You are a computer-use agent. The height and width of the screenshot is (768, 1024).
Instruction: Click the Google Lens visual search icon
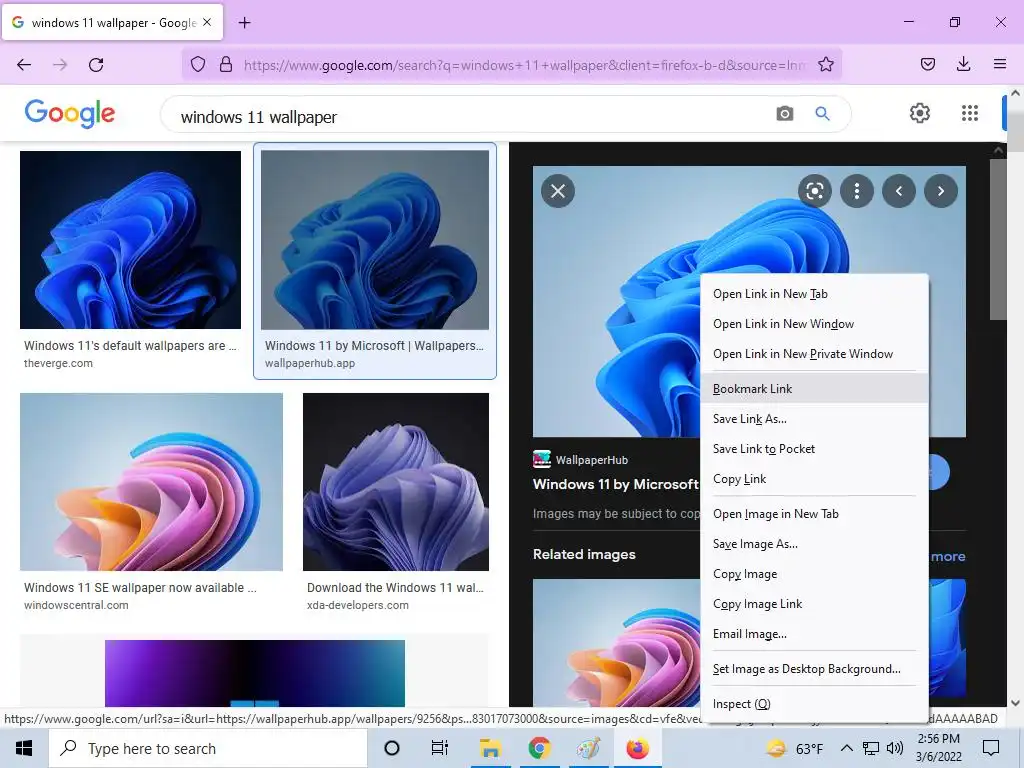coord(814,191)
